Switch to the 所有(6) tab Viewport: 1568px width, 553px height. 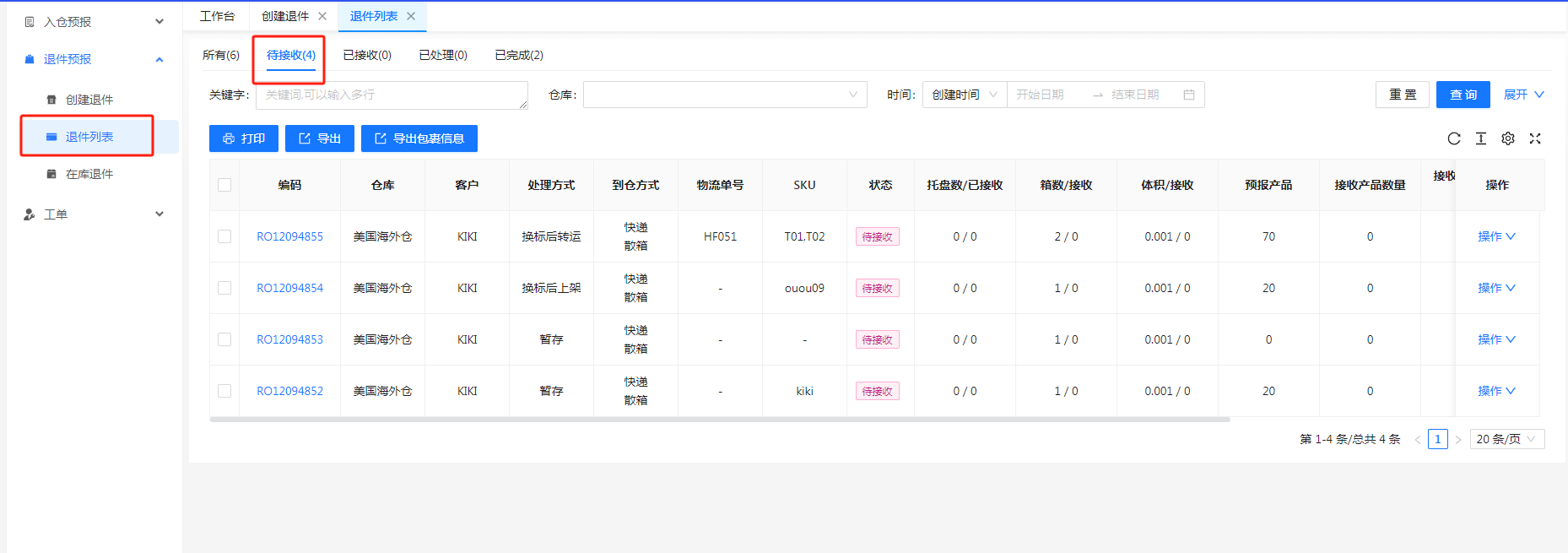[220, 55]
